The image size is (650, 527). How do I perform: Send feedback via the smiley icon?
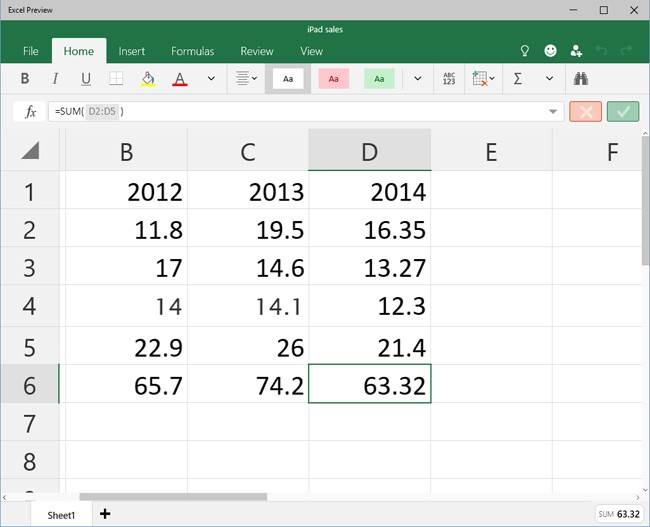[x=550, y=51]
